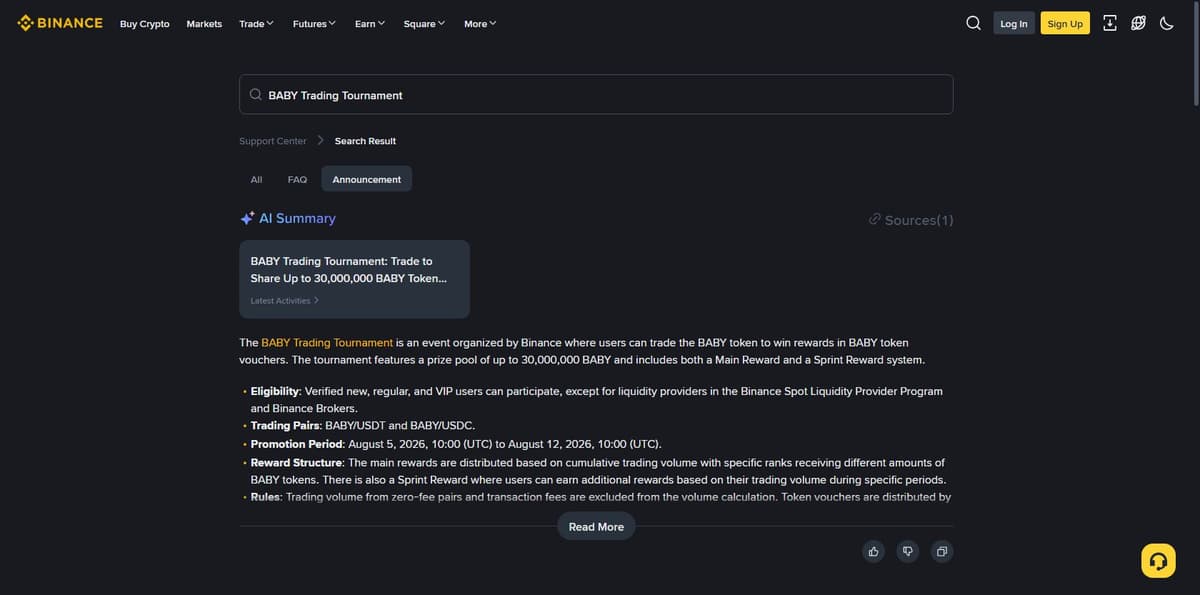
Task: Click the Sources link chain icon
Action: click(875, 219)
